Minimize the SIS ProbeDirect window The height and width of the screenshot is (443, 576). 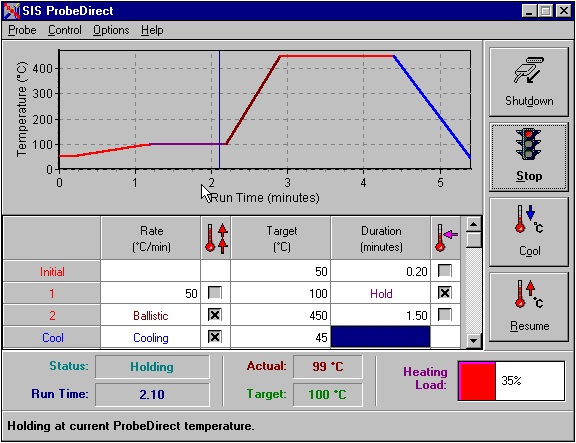coord(529,11)
